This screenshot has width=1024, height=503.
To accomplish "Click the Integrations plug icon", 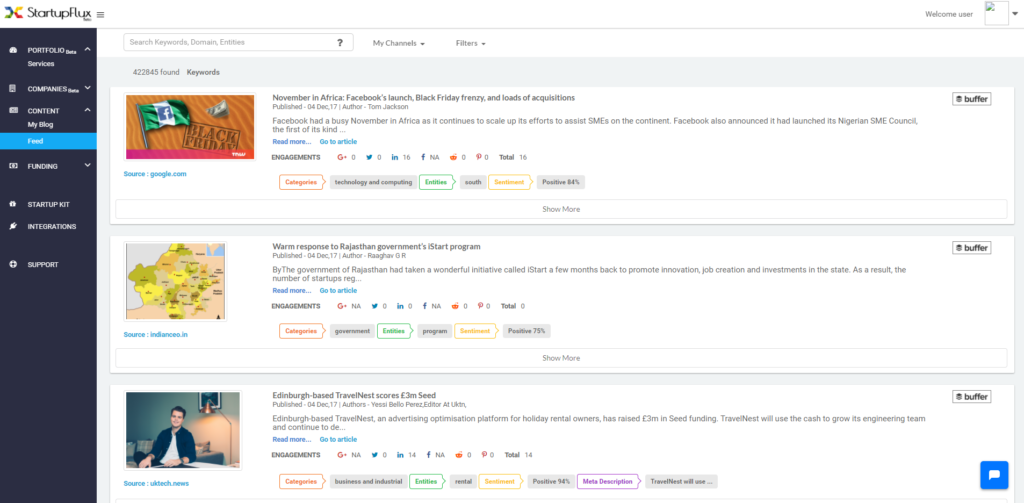I will 13,227.
